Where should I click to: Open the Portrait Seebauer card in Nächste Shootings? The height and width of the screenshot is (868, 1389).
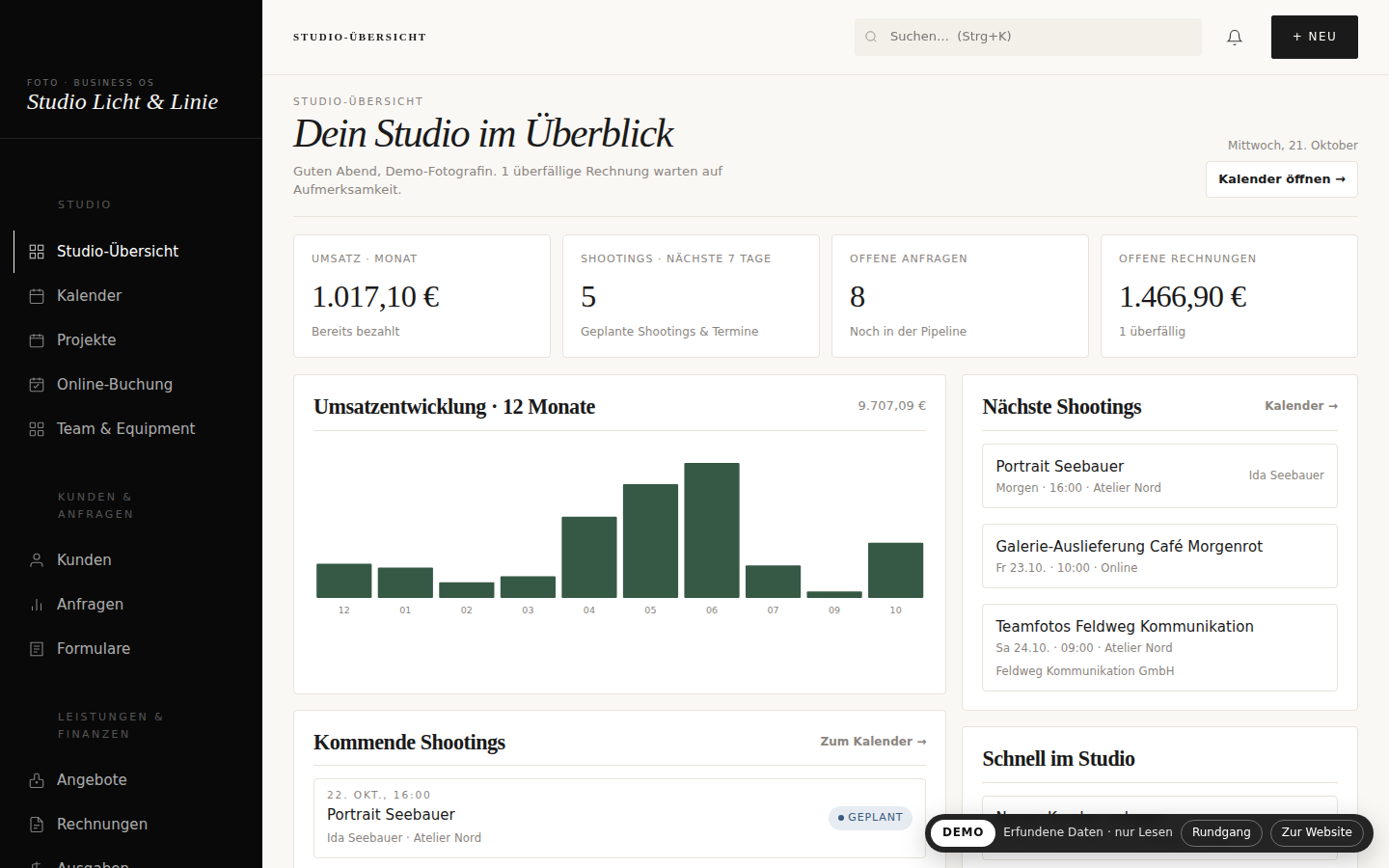[1159, 475]
